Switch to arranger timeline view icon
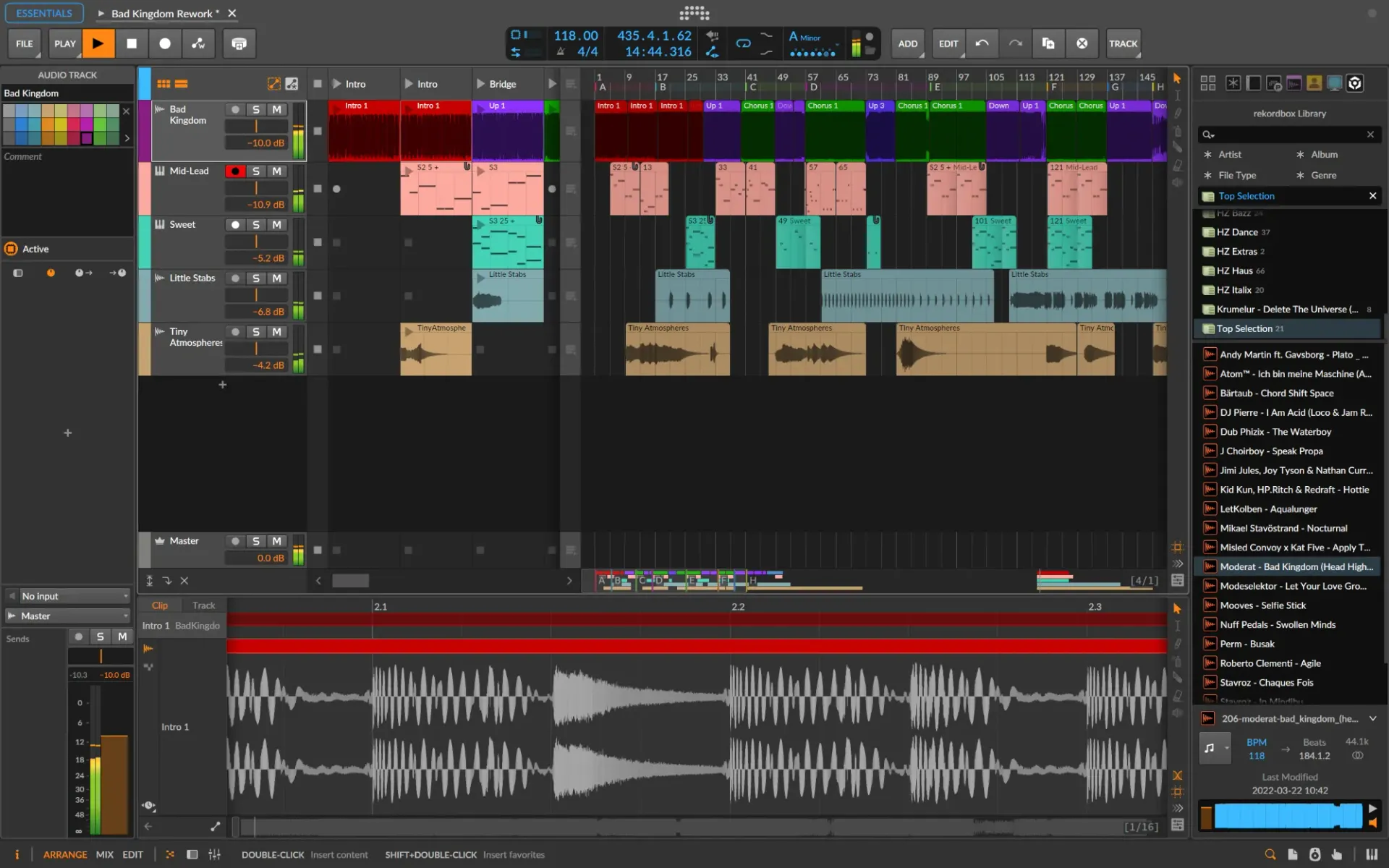This screenshot has width=1389, height=868. [x=181, y=84]
